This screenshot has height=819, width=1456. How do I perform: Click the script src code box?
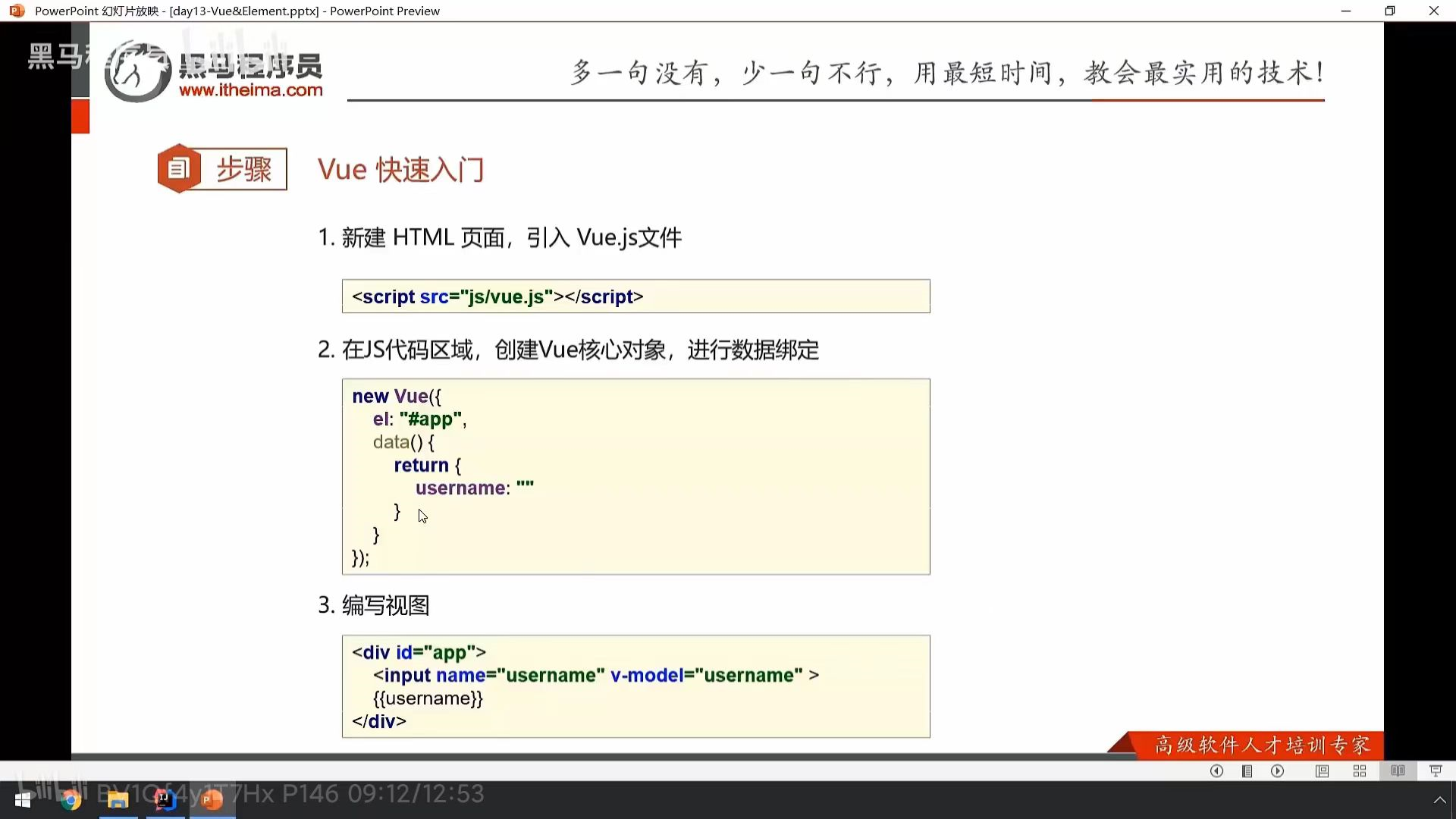coord(635,297)
